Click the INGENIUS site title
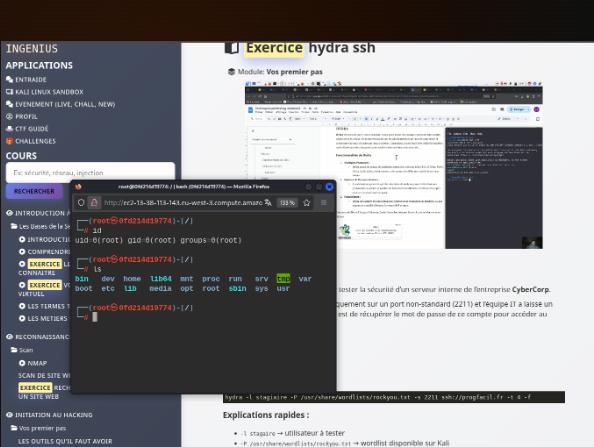 [x=32, y=48]
